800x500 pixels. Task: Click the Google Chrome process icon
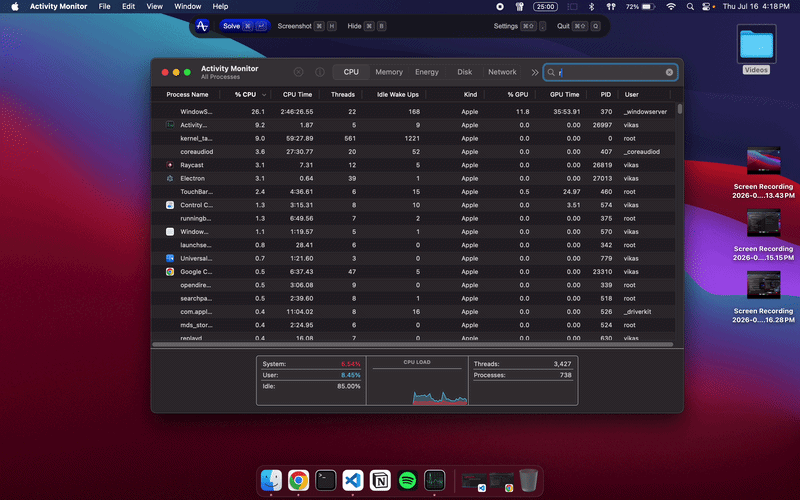tap(170, 271)
